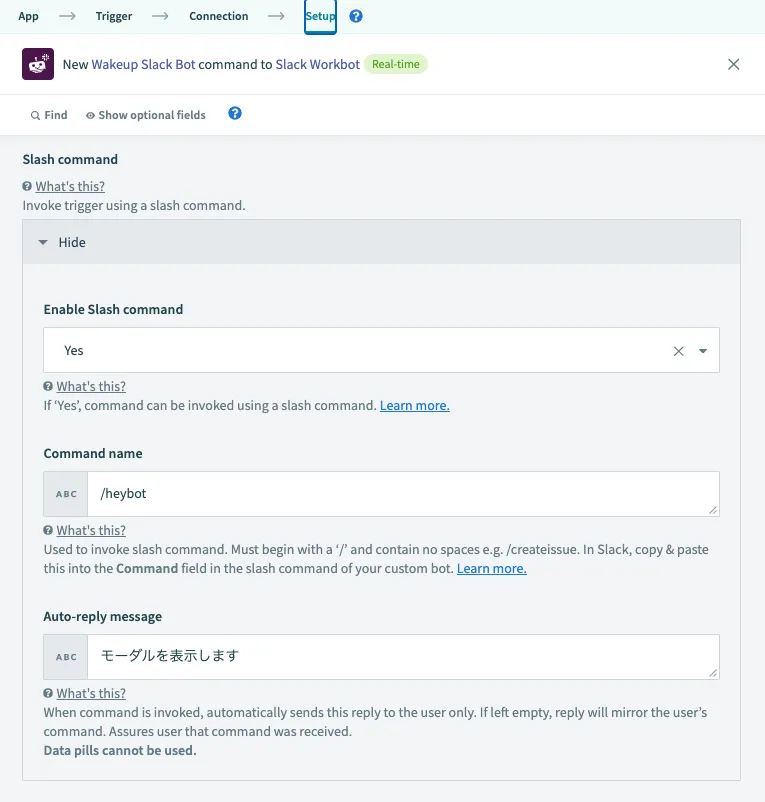Collapse the Slash command Hide section
The height and width of the screenshot is (802, 765).
coord(62,242)
